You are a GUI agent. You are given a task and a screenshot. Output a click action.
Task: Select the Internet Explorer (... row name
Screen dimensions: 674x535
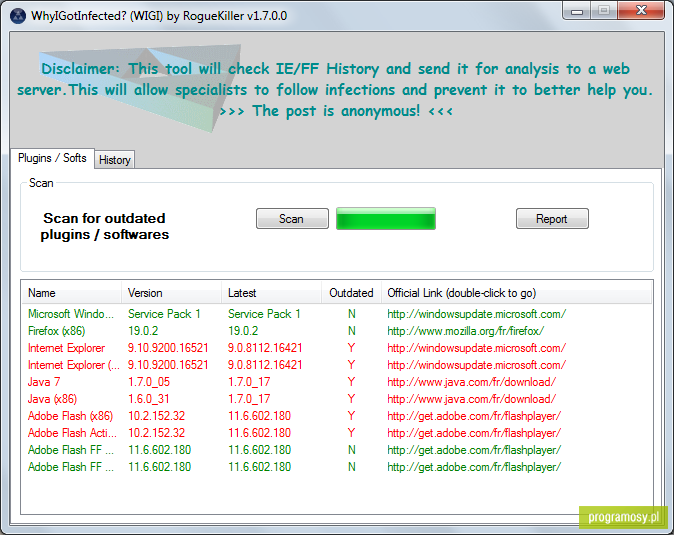pos(74,365)
